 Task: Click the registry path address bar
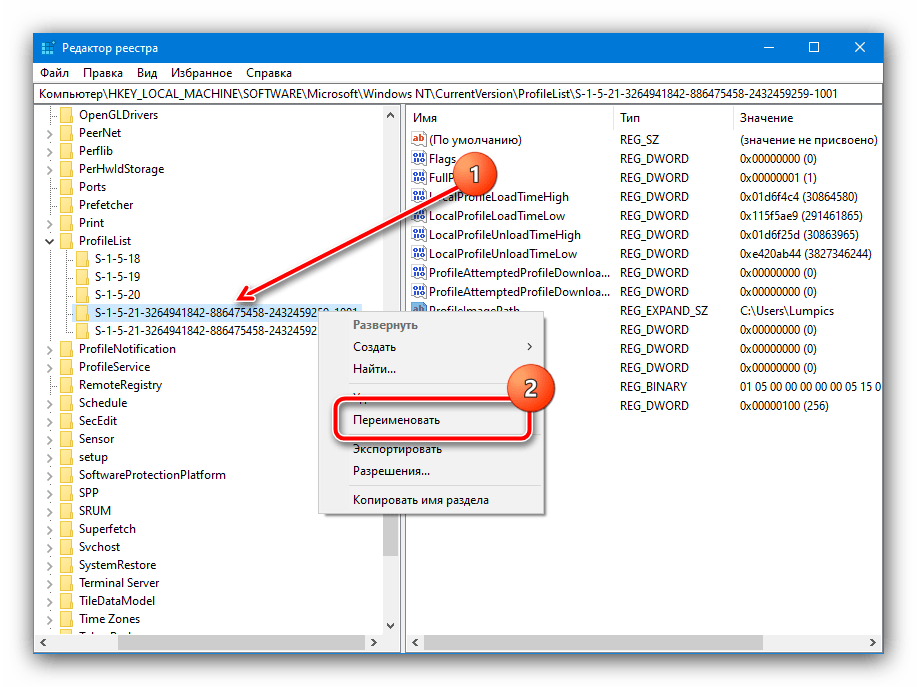(458, 94)
